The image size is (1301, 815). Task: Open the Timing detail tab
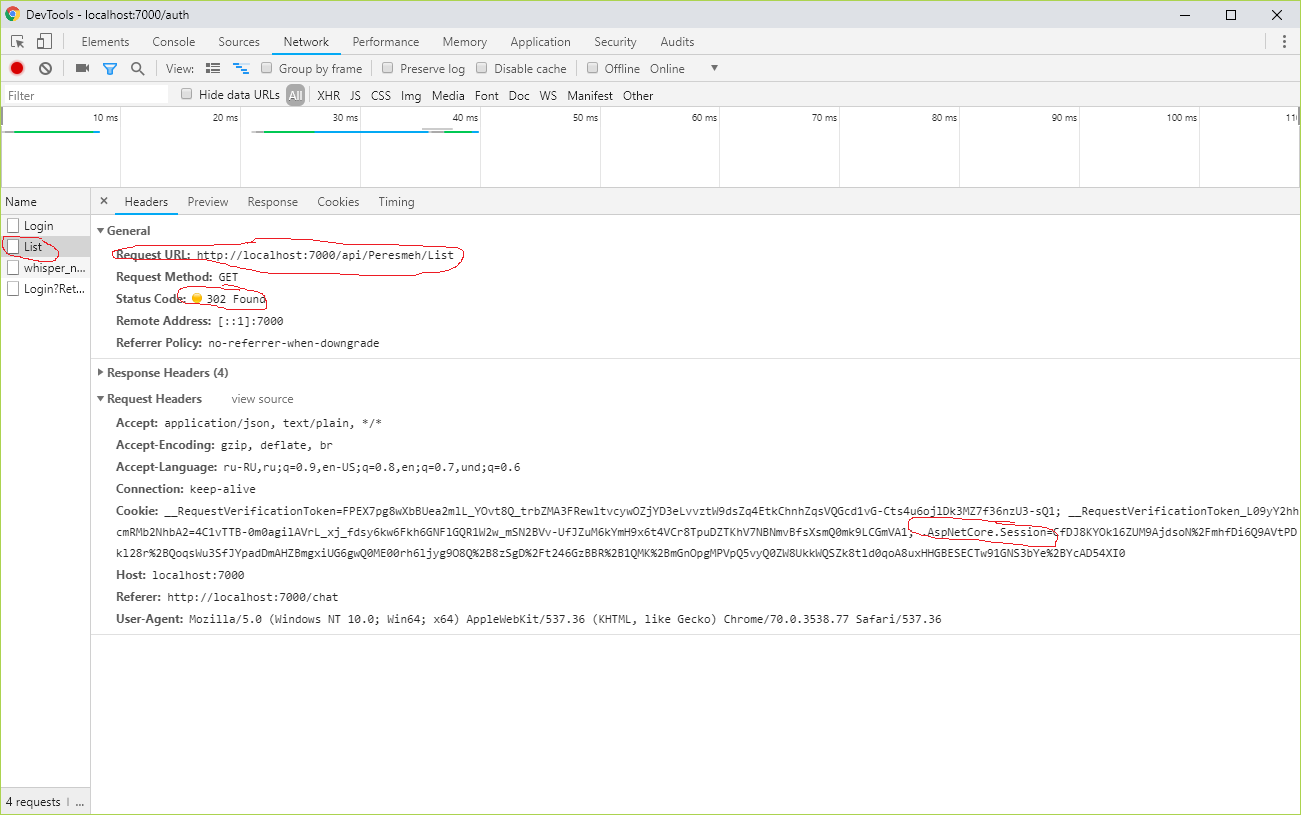[396, 202]
